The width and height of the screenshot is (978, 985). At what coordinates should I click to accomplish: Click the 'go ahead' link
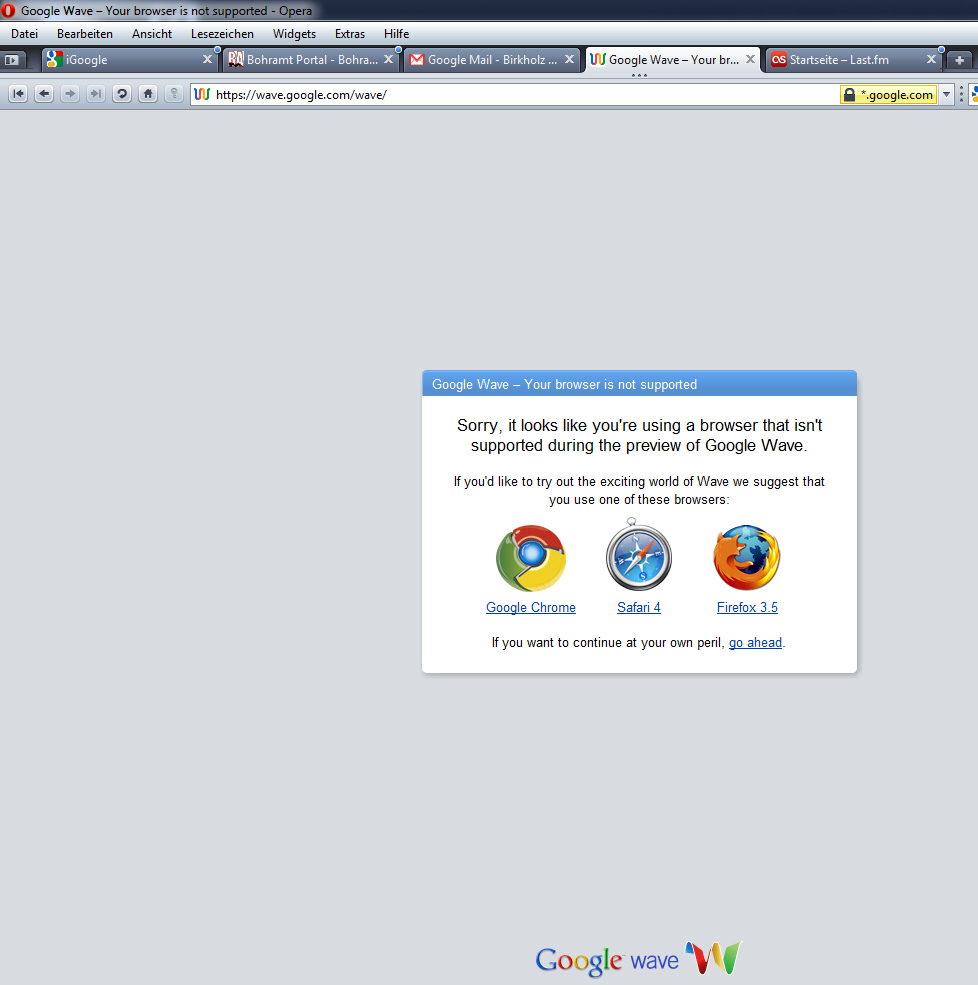coord(755,643)
